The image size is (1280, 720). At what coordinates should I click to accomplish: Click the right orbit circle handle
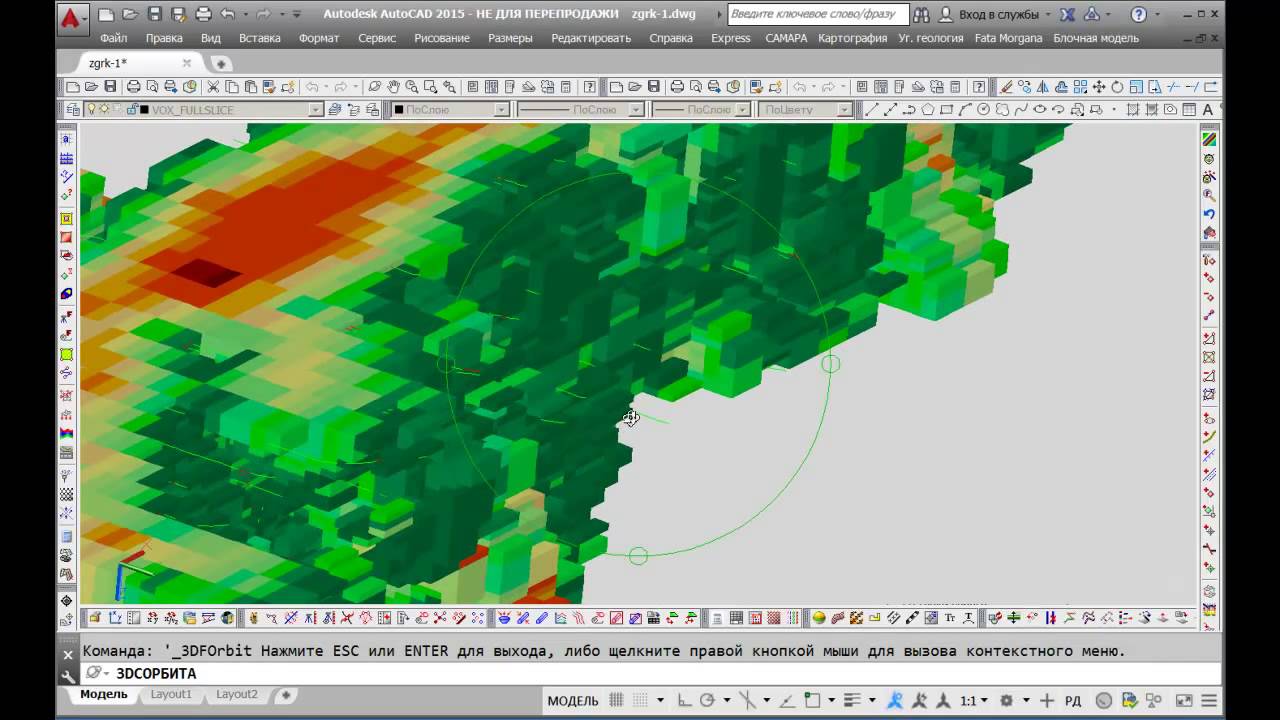830,364
